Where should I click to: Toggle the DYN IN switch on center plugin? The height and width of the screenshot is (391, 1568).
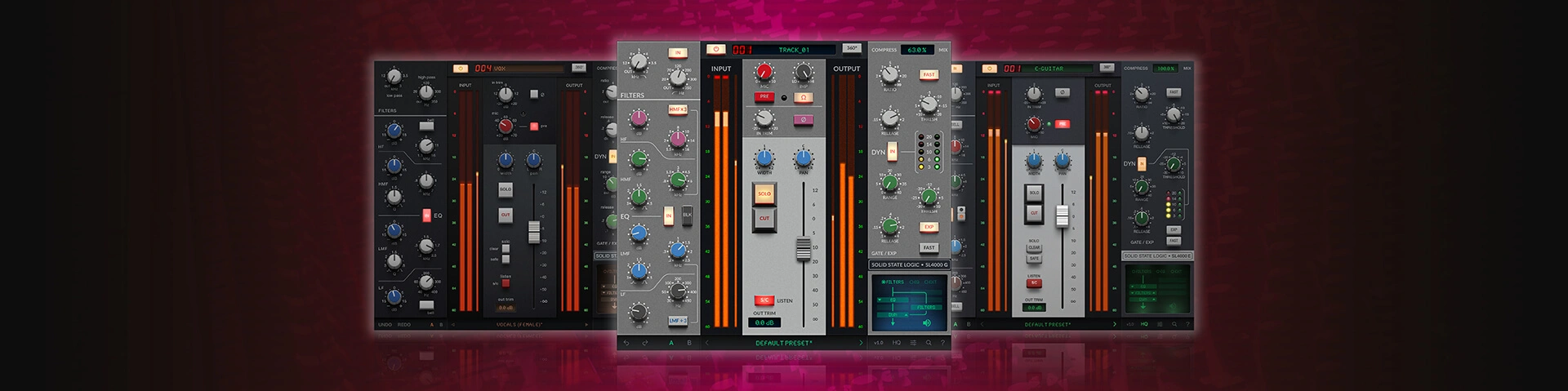(893, 152)
